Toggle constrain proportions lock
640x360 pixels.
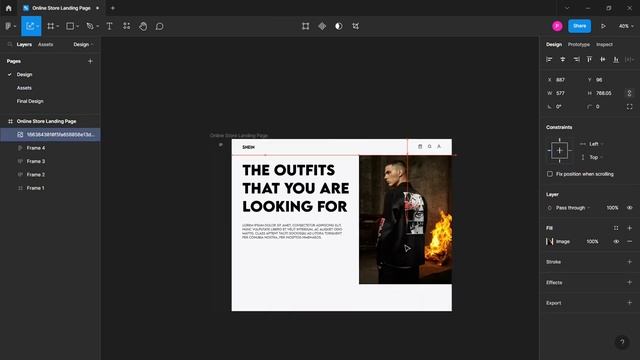pyautogui.click(x=629, y=93)
